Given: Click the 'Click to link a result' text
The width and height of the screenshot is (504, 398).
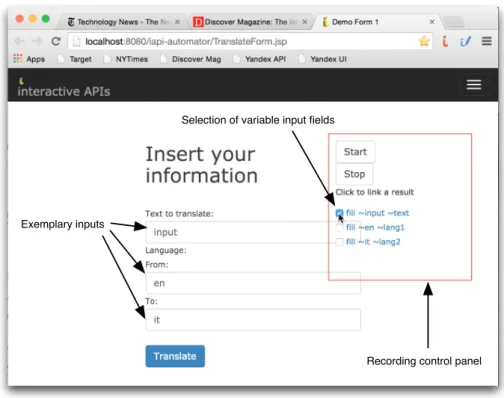Looking at the screenshot, I should click(x=374, y=192).
